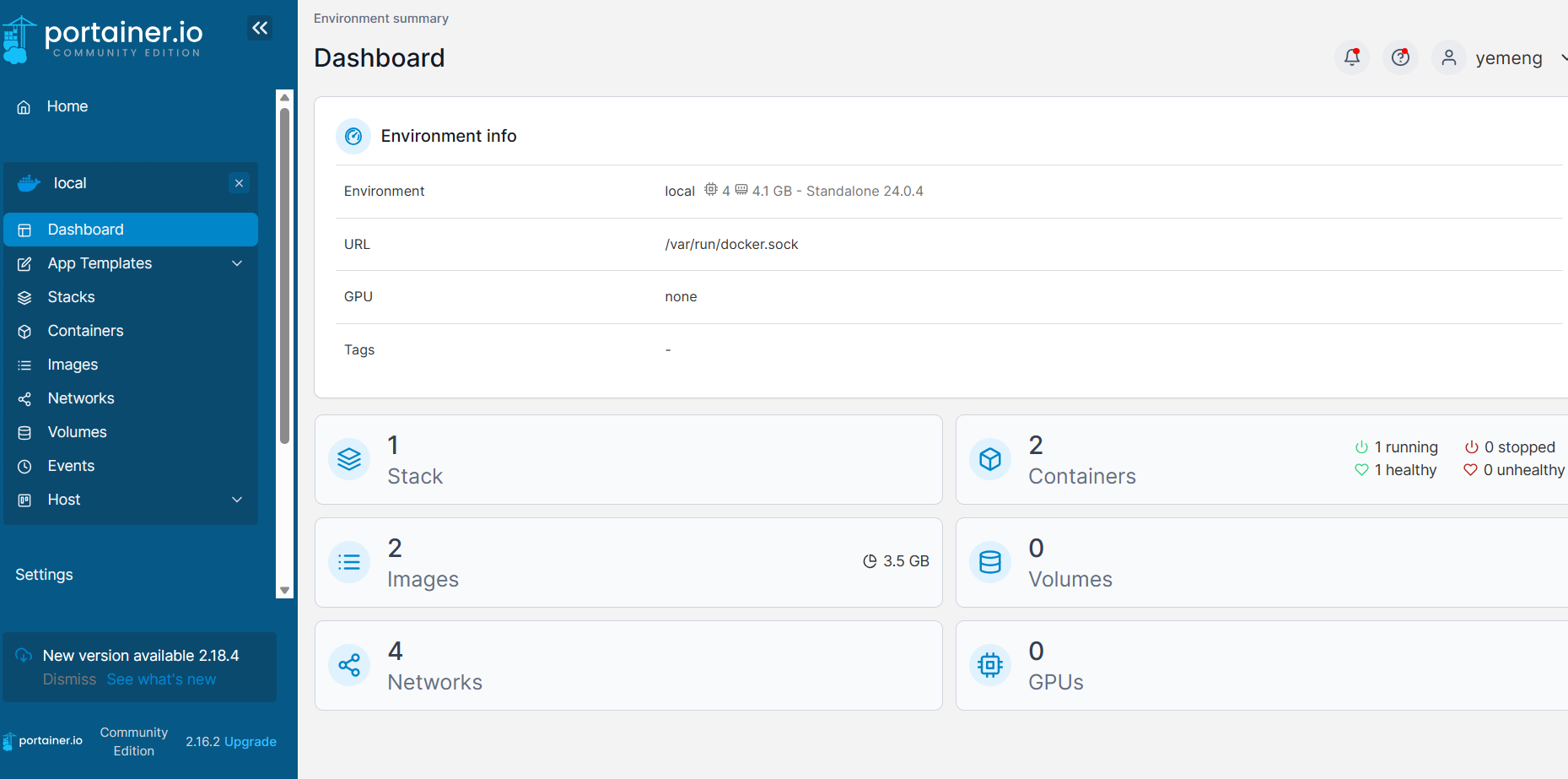Collapse the sidebar with double-chevron icon
Image resolution: width=1568 pixels, height=779 pixels.
[x=260, y=28]
